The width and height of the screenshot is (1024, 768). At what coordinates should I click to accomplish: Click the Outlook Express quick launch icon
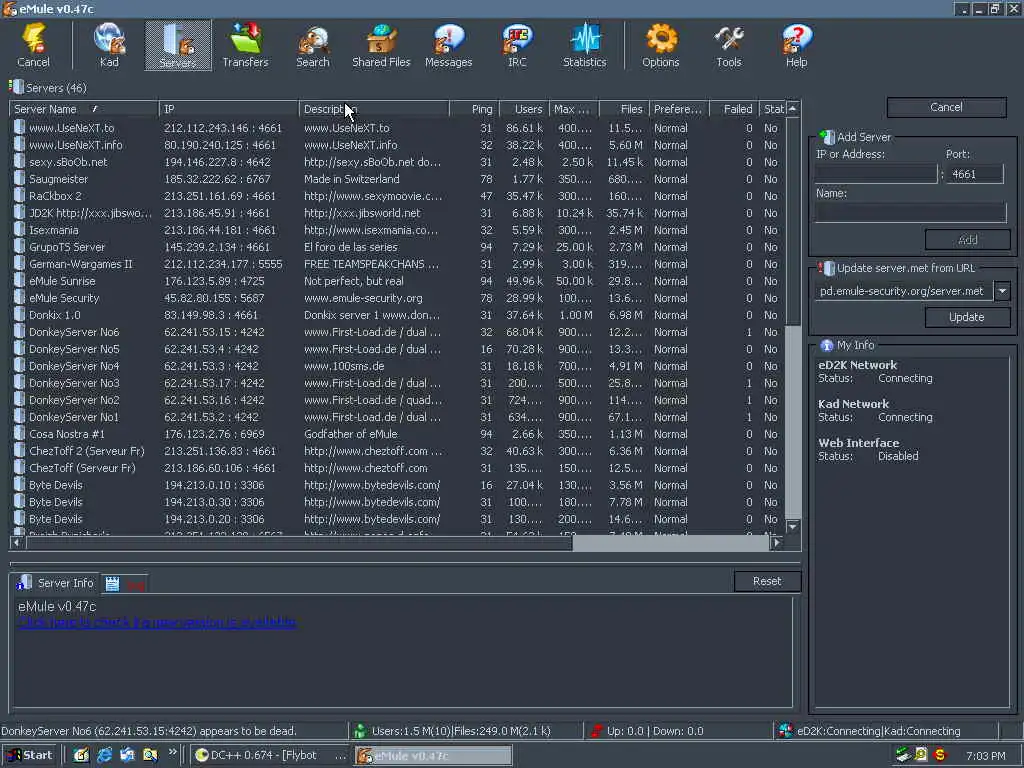[x=127, y=755]
